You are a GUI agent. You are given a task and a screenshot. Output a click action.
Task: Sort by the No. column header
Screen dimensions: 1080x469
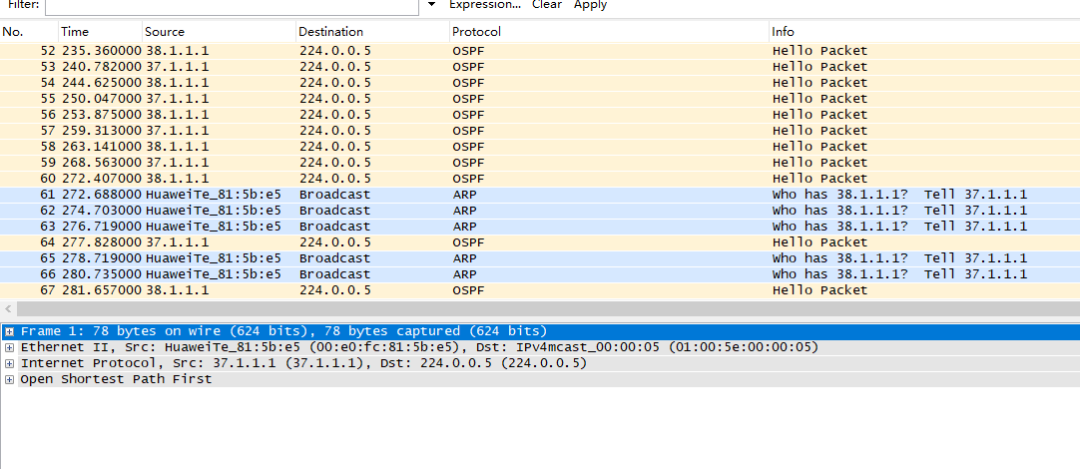29,32
